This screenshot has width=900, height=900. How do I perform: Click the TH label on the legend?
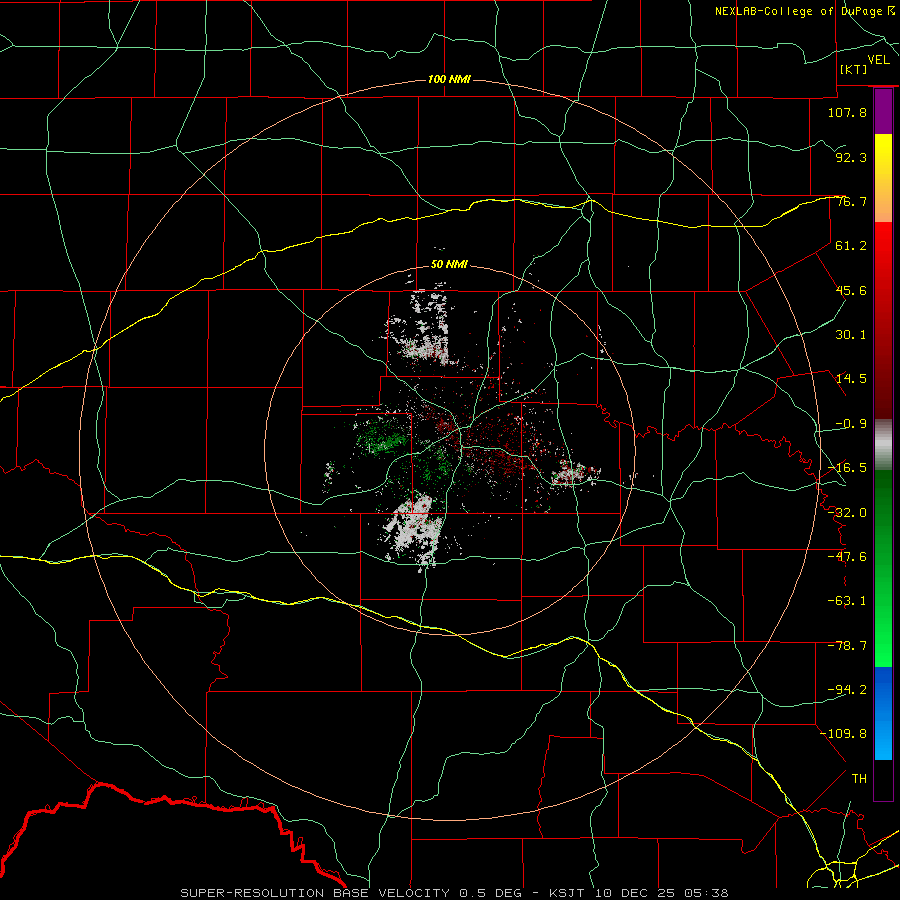859,779
